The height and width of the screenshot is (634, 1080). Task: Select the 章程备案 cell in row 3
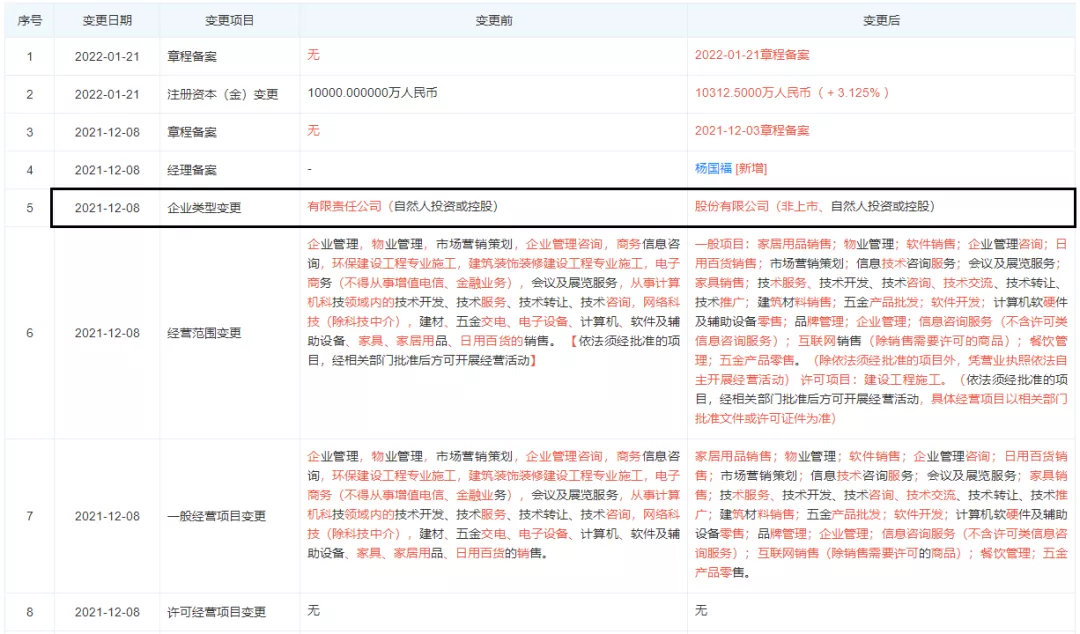tap(191, 132)
